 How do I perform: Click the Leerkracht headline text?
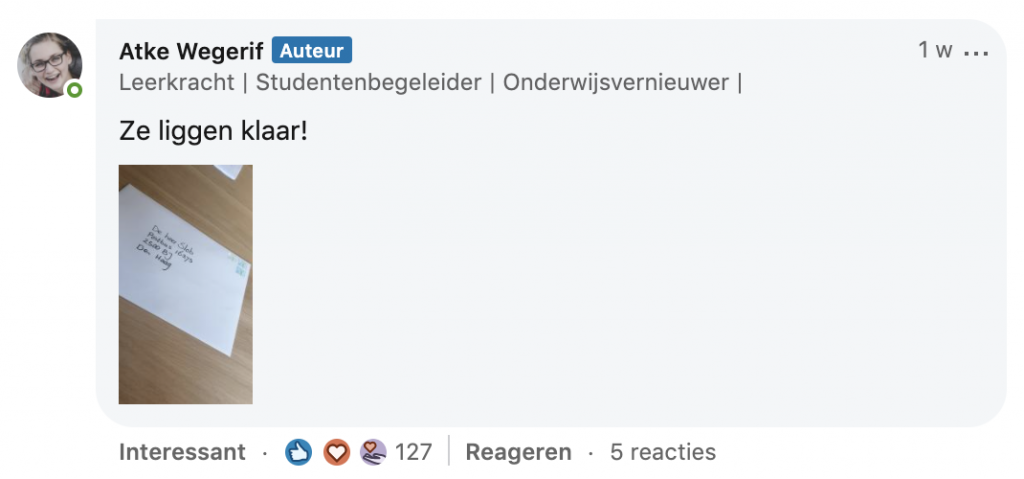coord(176,83)
